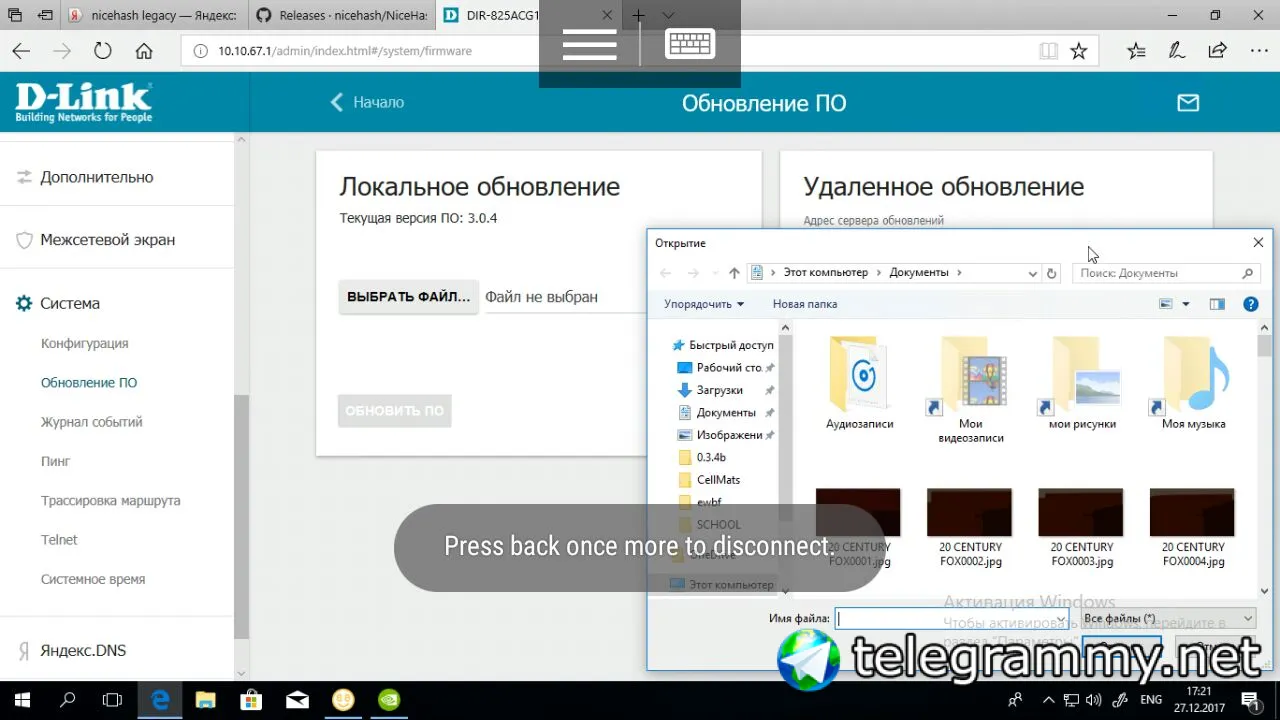This screenshot has width=1280, height=720.
Task: Click Новая папка in the dialog toolbar
Action: coord(805,304)
